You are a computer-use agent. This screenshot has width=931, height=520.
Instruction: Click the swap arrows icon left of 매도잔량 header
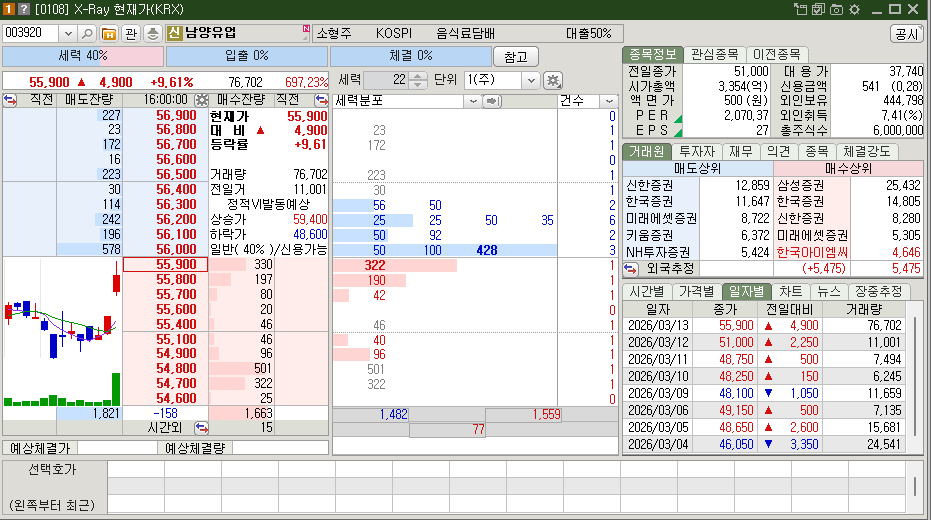tap(10, 100)
